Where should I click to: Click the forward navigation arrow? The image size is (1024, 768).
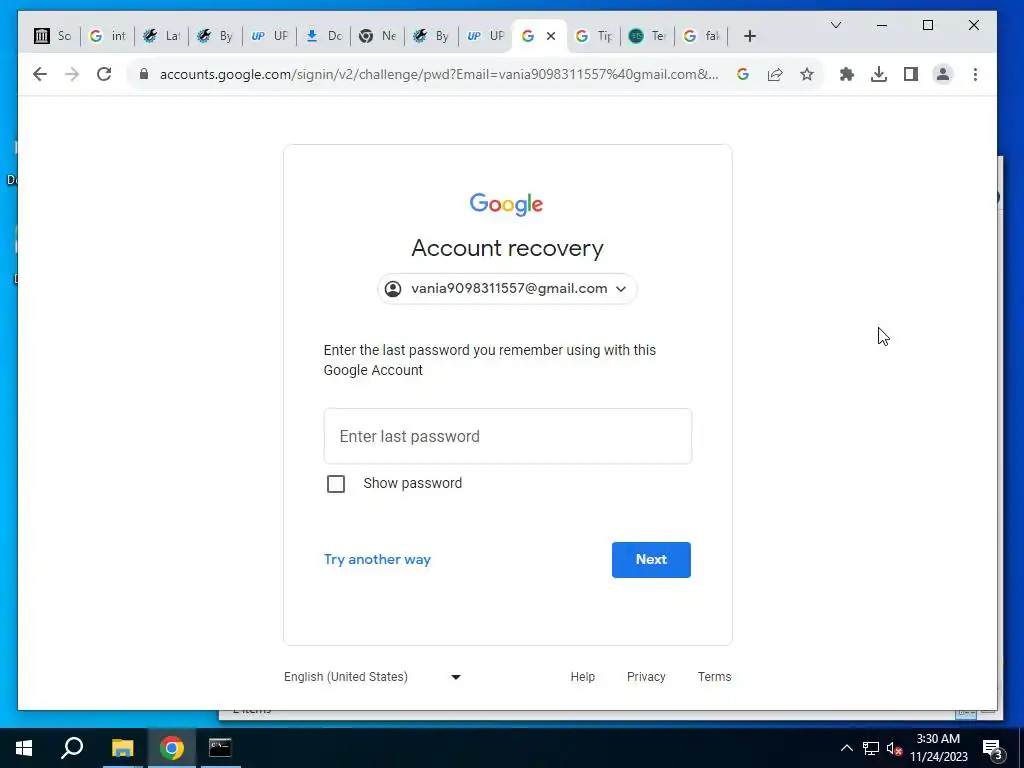coord(72,74)
